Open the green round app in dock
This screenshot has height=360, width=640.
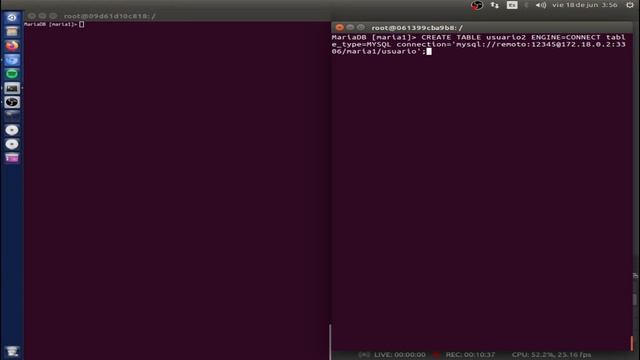(x=12, y=74)
